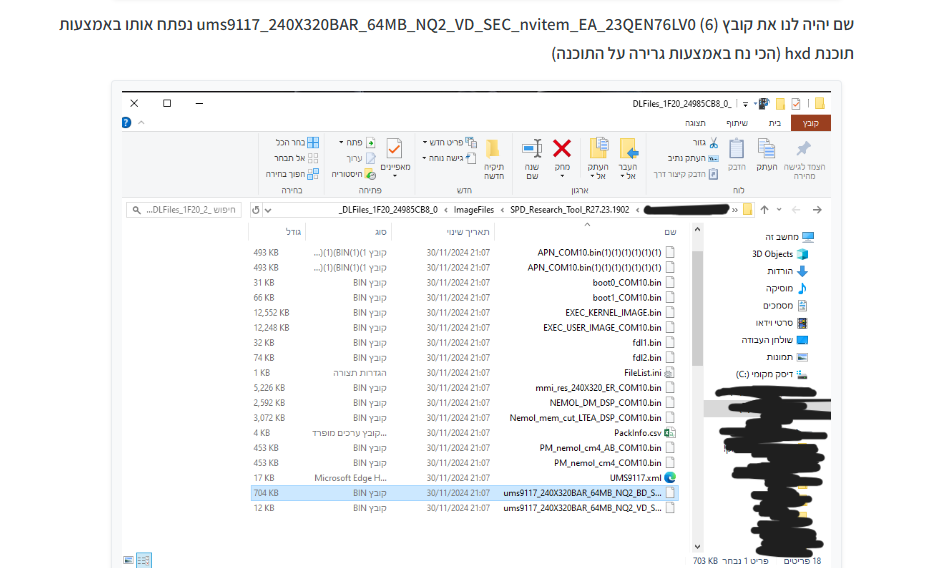The width and height of the screenshot is (925, 568).
Task: Click the Forward navigation arrow
Action: click(796, 210)
